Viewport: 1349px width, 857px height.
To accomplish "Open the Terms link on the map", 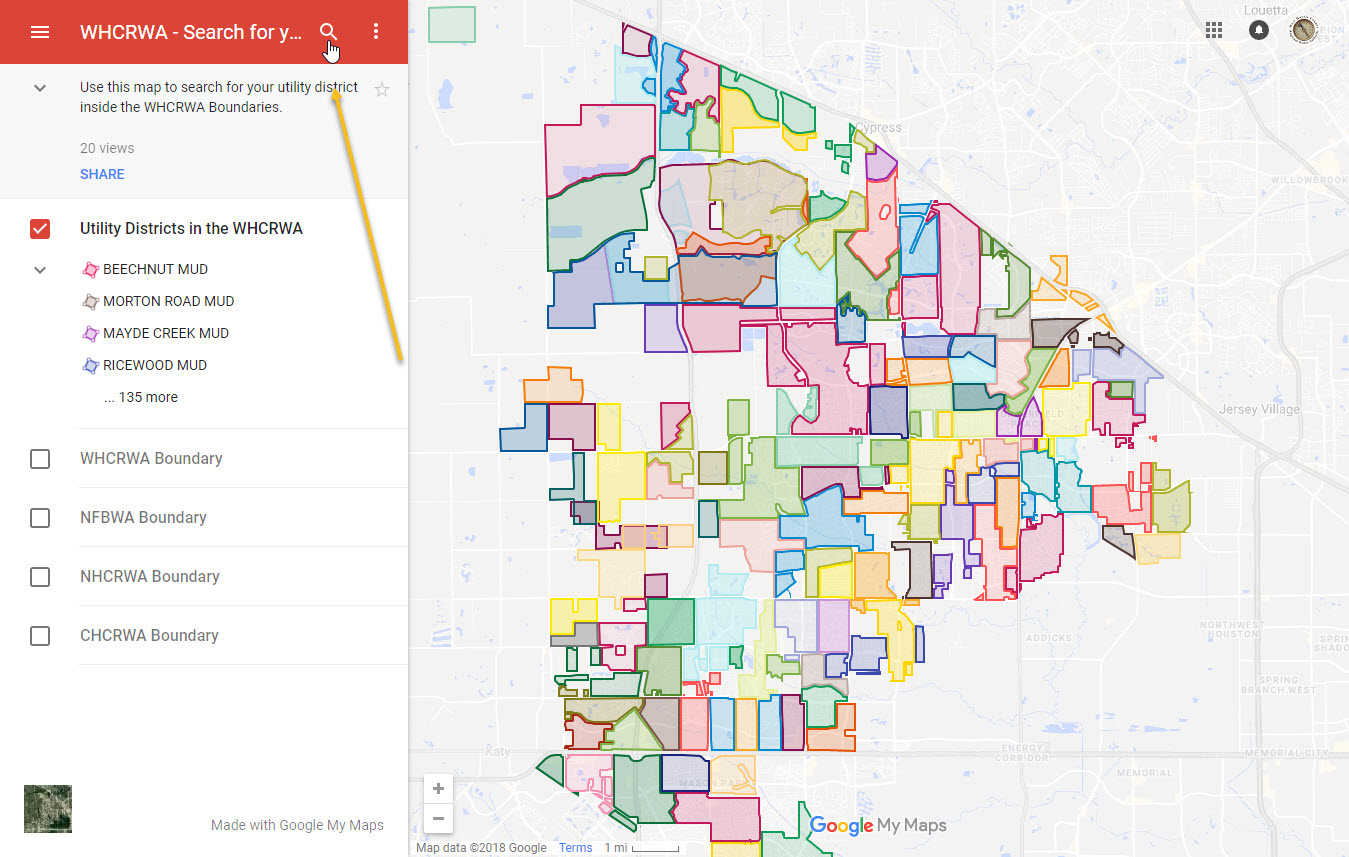I will (x=576, y=848).
